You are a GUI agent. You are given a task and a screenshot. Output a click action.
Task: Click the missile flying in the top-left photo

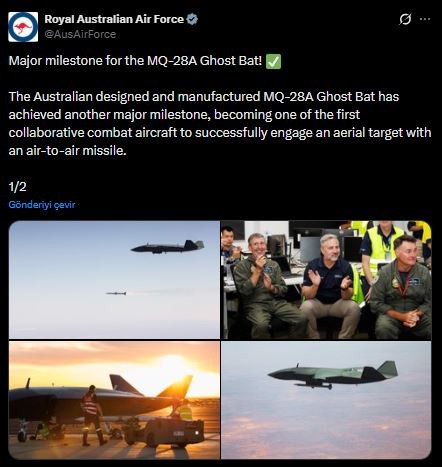[116, 293]
